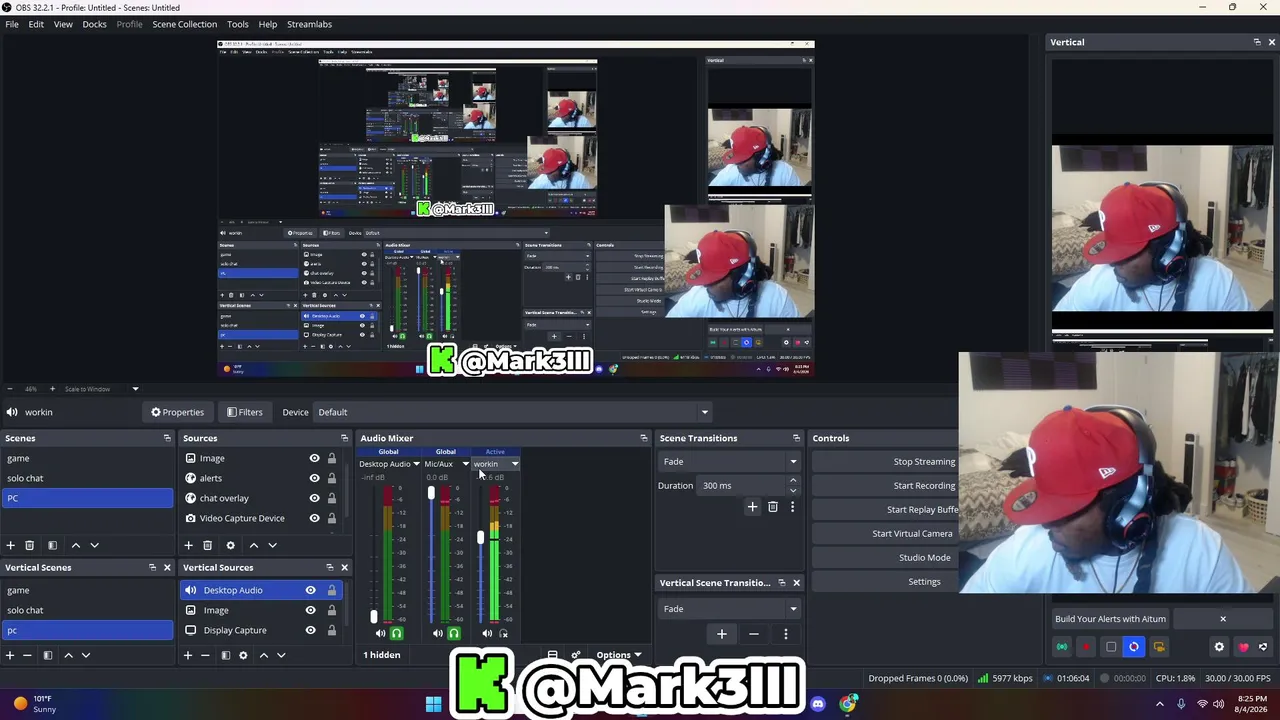Adjust the Duration stepper arrows
1280x720 pixels.
click(793, 486)
